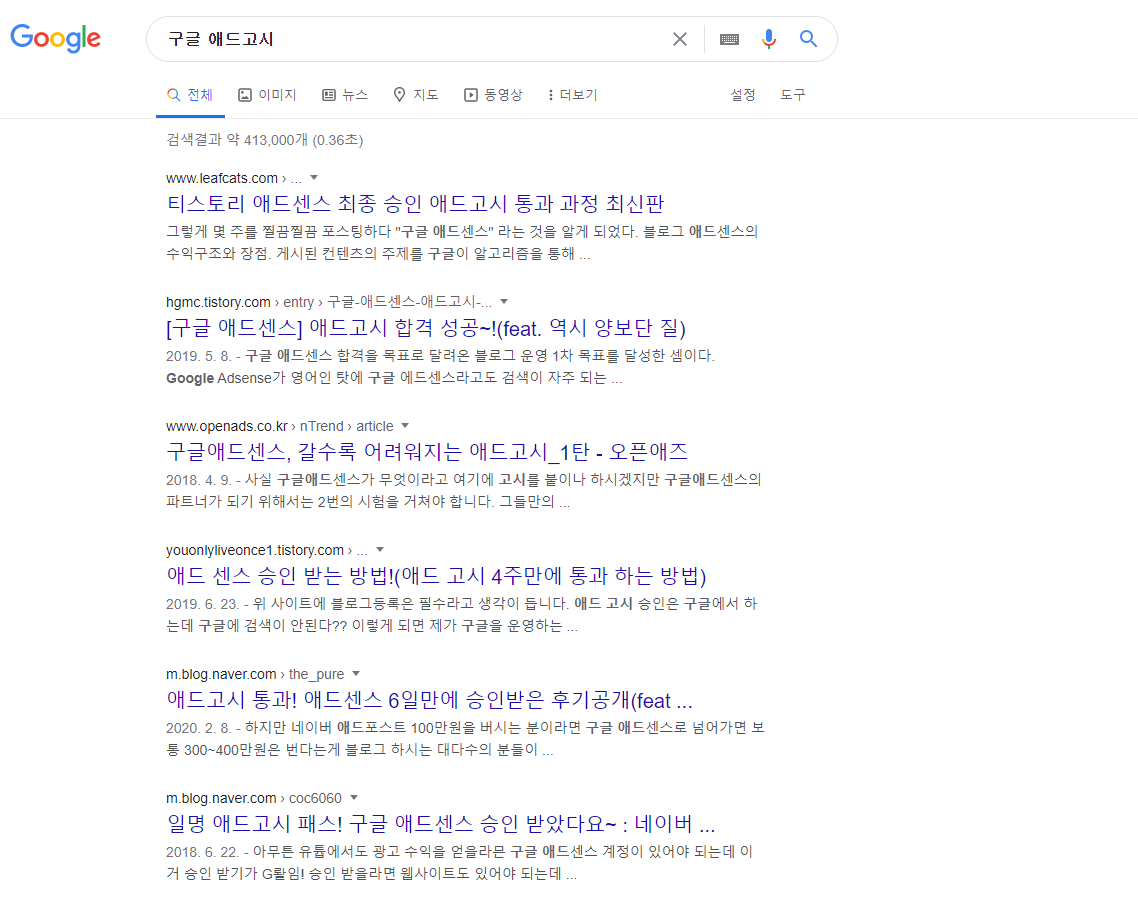Expand dropdown arrow next to youonlyliveonce1.tistory.com
1138x910 pixels.
(380, 550)
